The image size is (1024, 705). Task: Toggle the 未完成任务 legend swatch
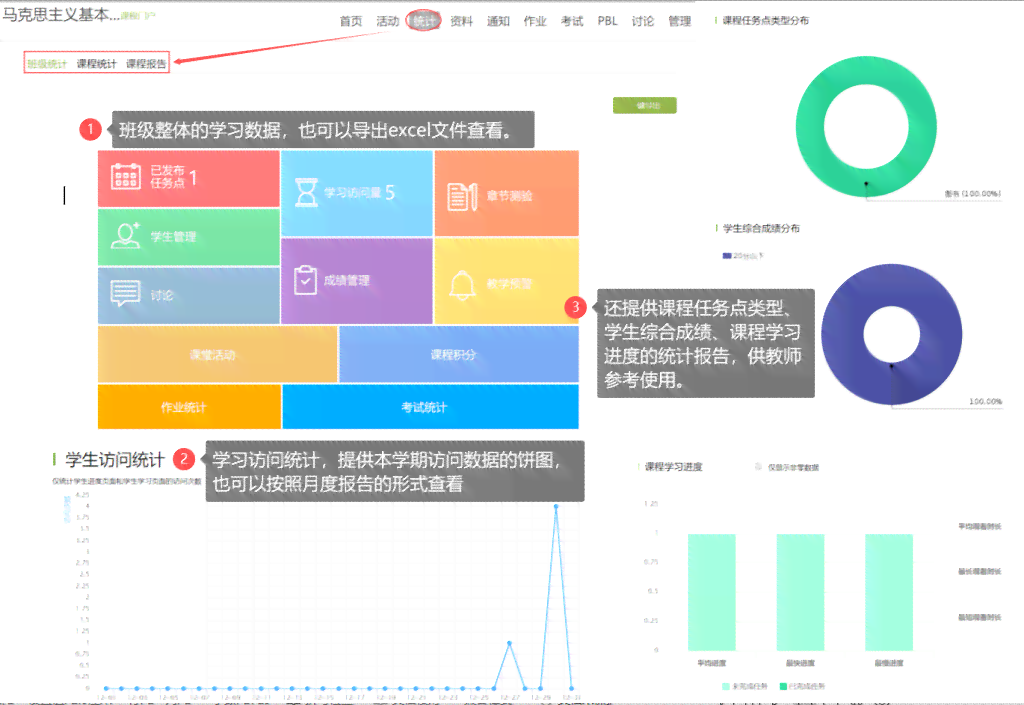point(726,686)
